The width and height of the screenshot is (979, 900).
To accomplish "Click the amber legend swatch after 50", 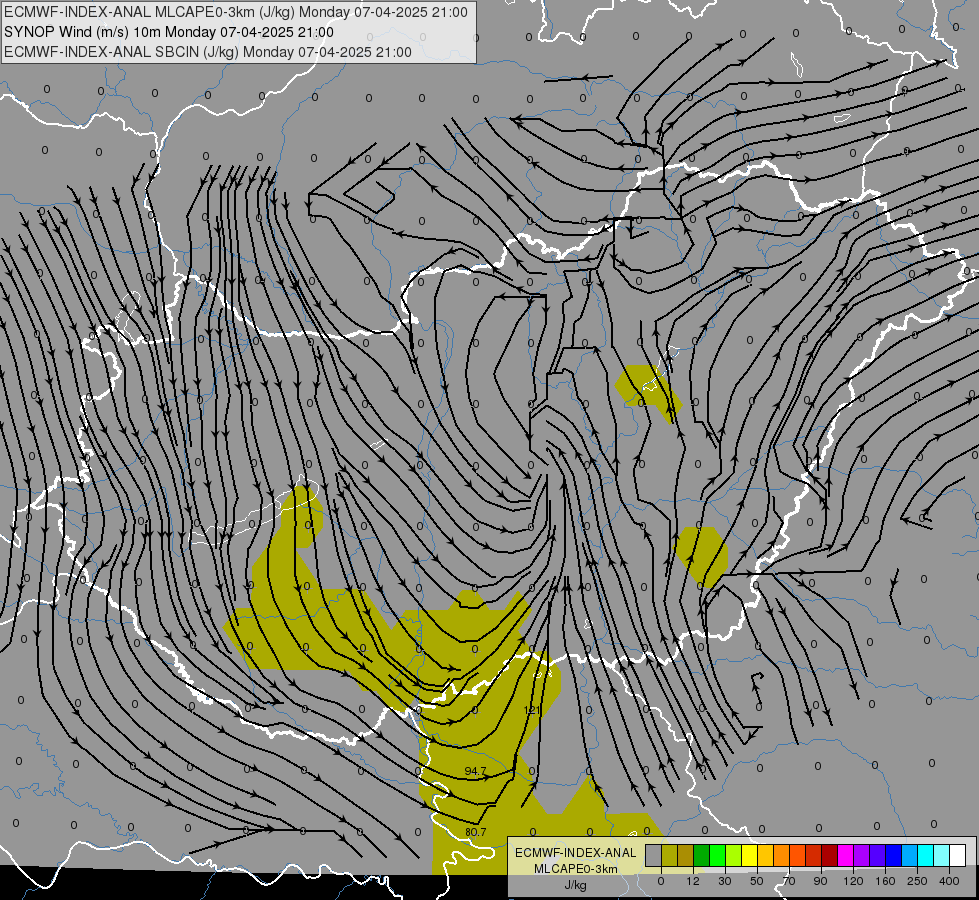I will coord(765,855).
